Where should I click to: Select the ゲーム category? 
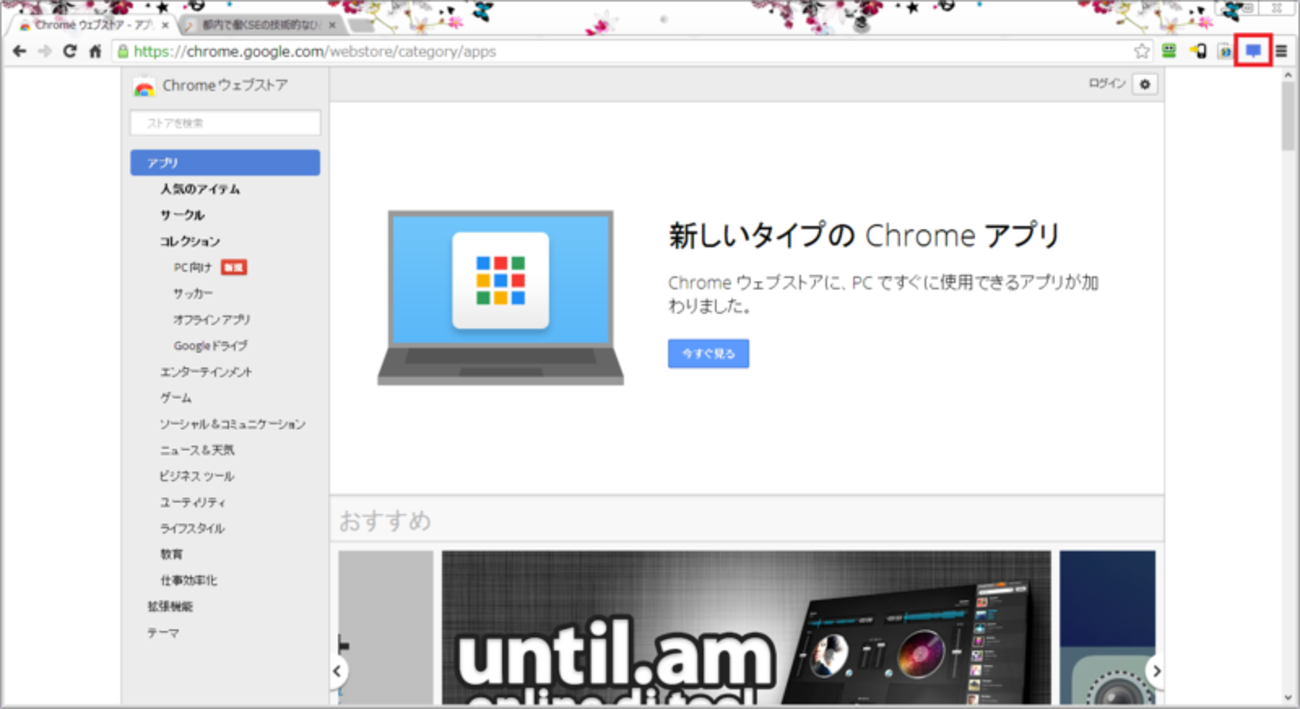tap(176, 397)
